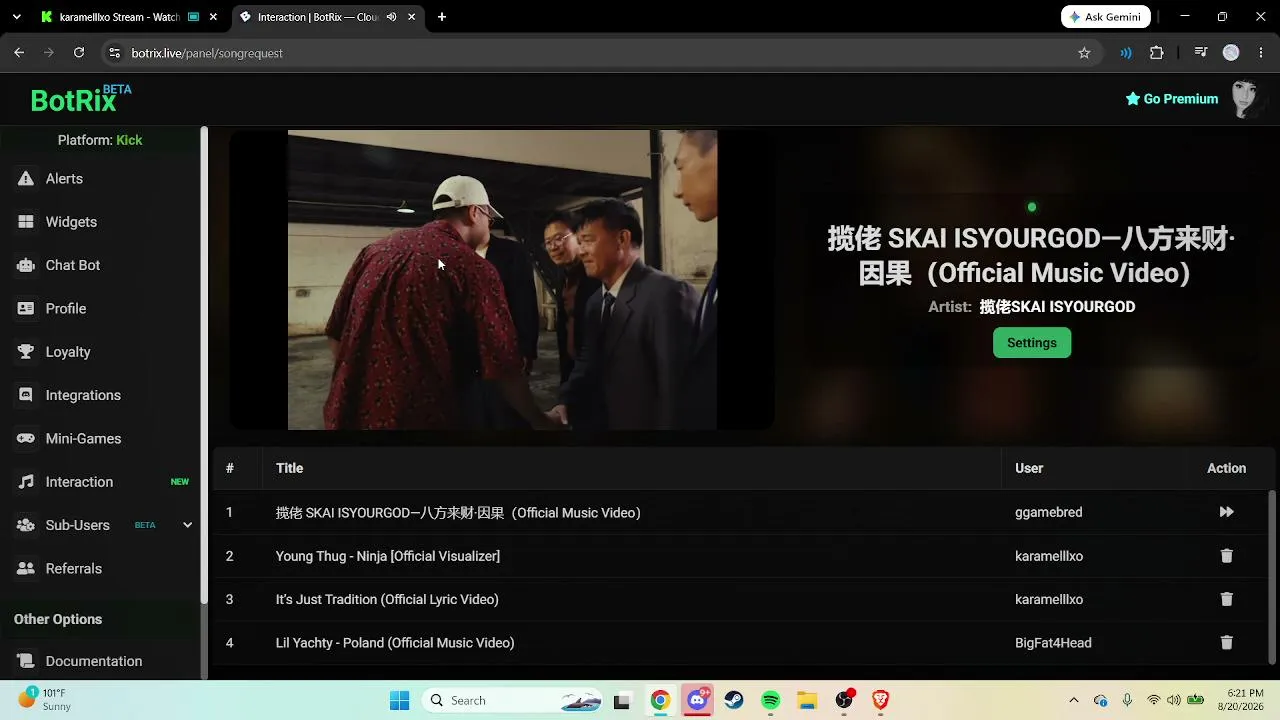Open volume control in system tray
Image resolution: width=1280 pixels, height=720 pixels.
tap(1174, 700)
